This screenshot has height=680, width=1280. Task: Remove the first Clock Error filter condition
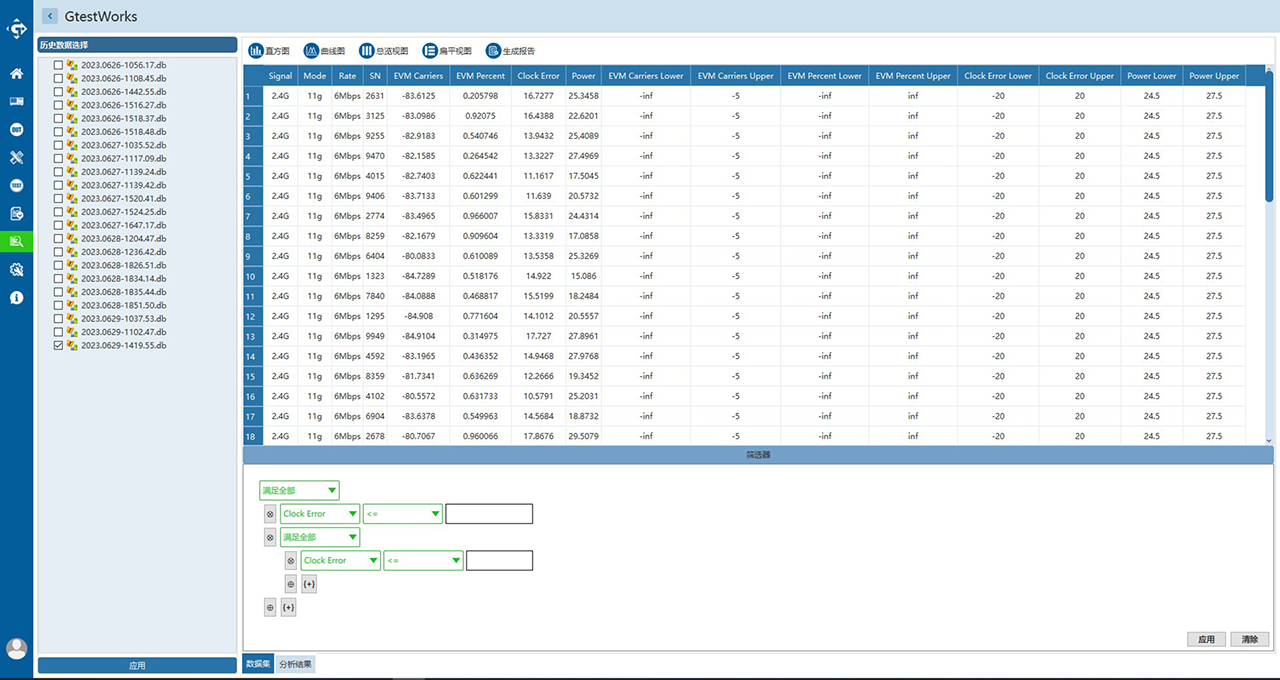(270, 514)
